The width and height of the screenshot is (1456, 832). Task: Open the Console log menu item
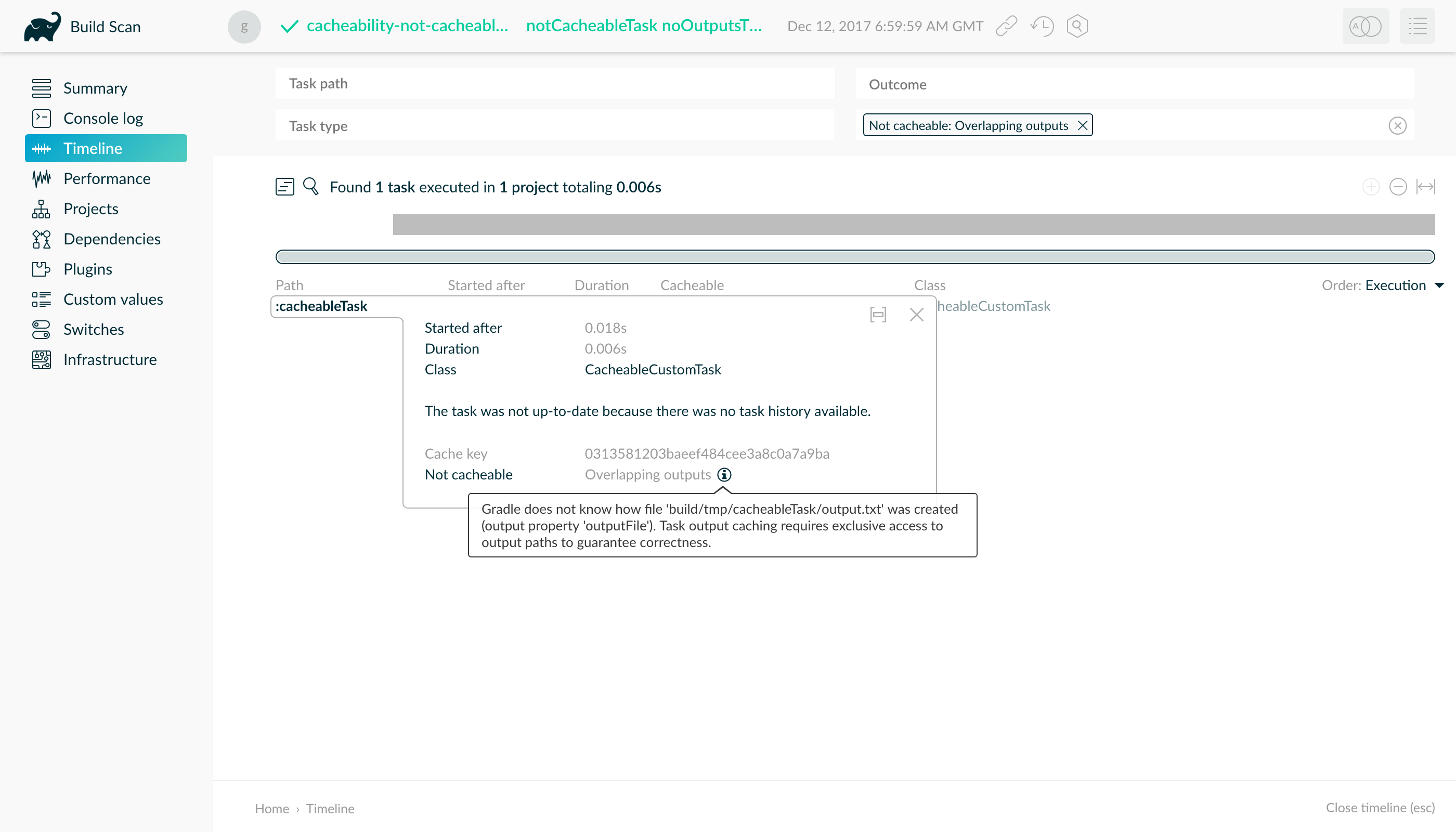(103, 118)
